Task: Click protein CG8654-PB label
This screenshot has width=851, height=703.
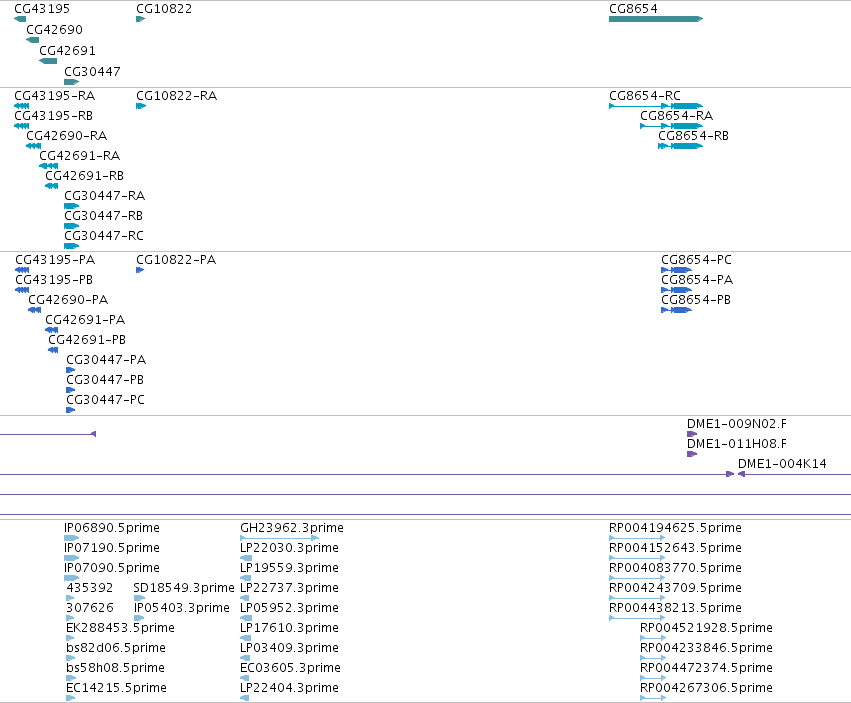Action: click(696, 300)
